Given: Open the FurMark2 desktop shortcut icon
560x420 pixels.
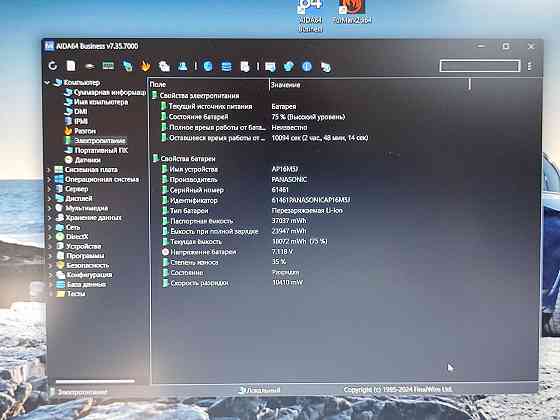Looking at the screenshot, I should 352,6.
